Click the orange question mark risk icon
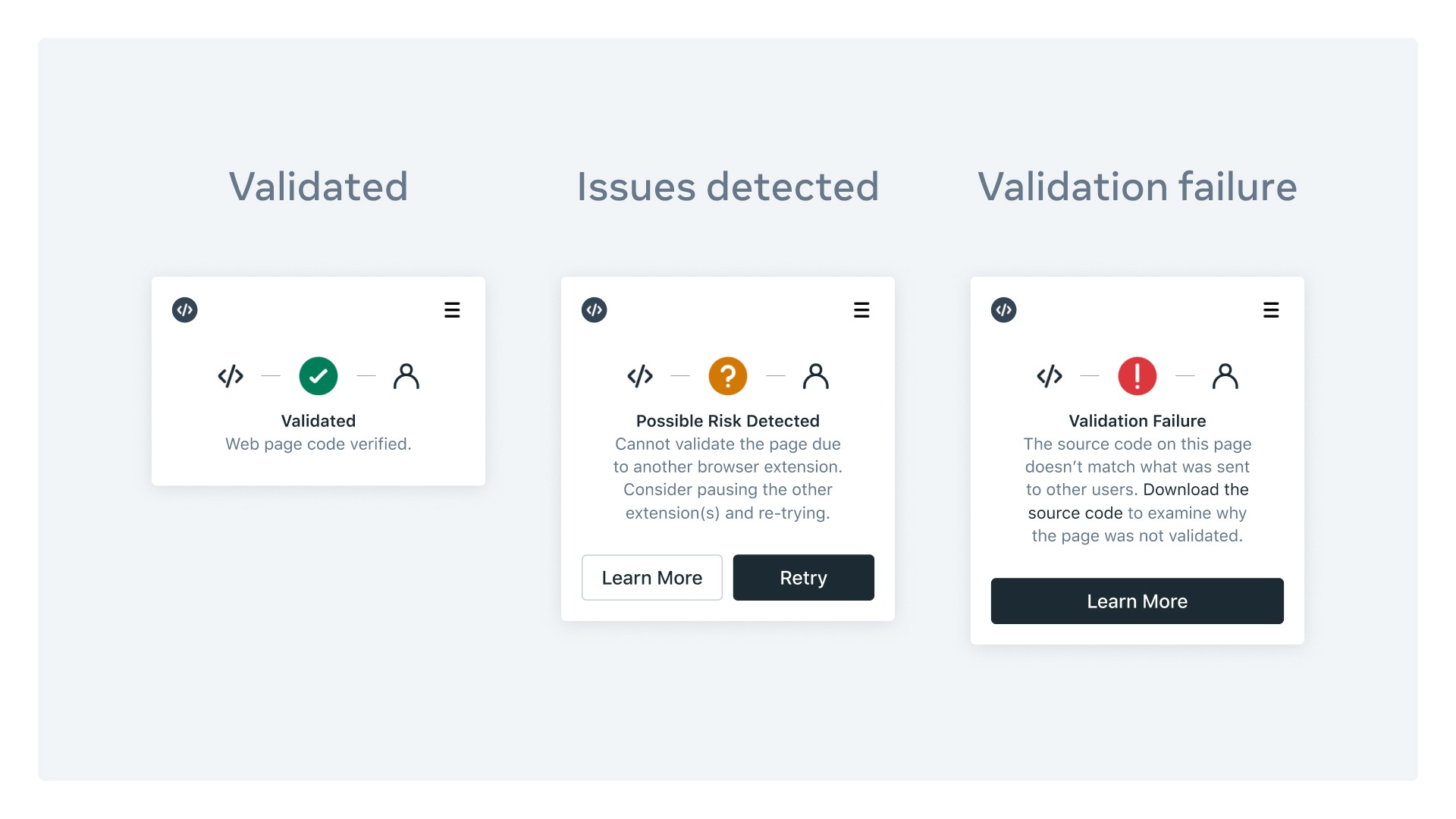Viewport: 1456px width, 819px height. tap(727, 375)
